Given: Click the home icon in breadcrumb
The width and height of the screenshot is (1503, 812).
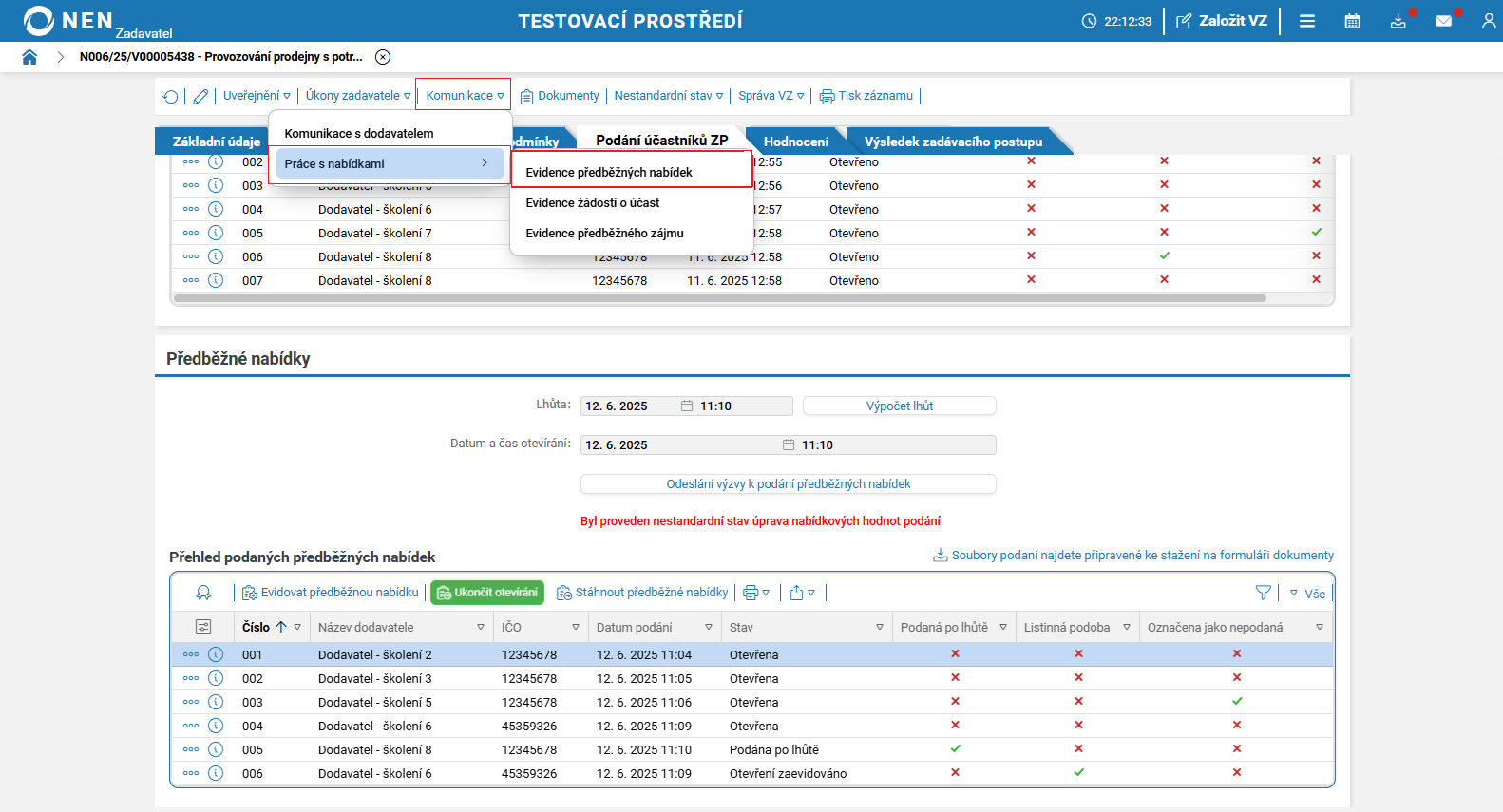Looking at the screenshot, I should (29, 57).
